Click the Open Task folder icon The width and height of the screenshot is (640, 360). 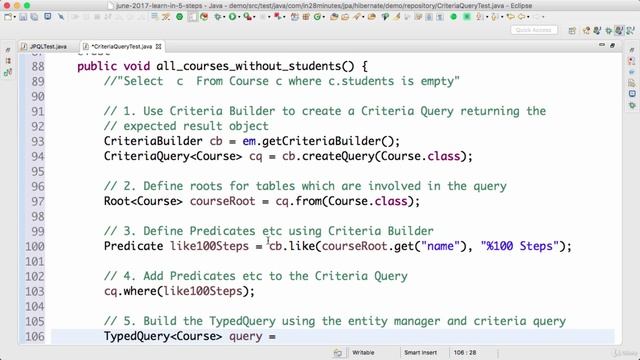pos(345,17)
